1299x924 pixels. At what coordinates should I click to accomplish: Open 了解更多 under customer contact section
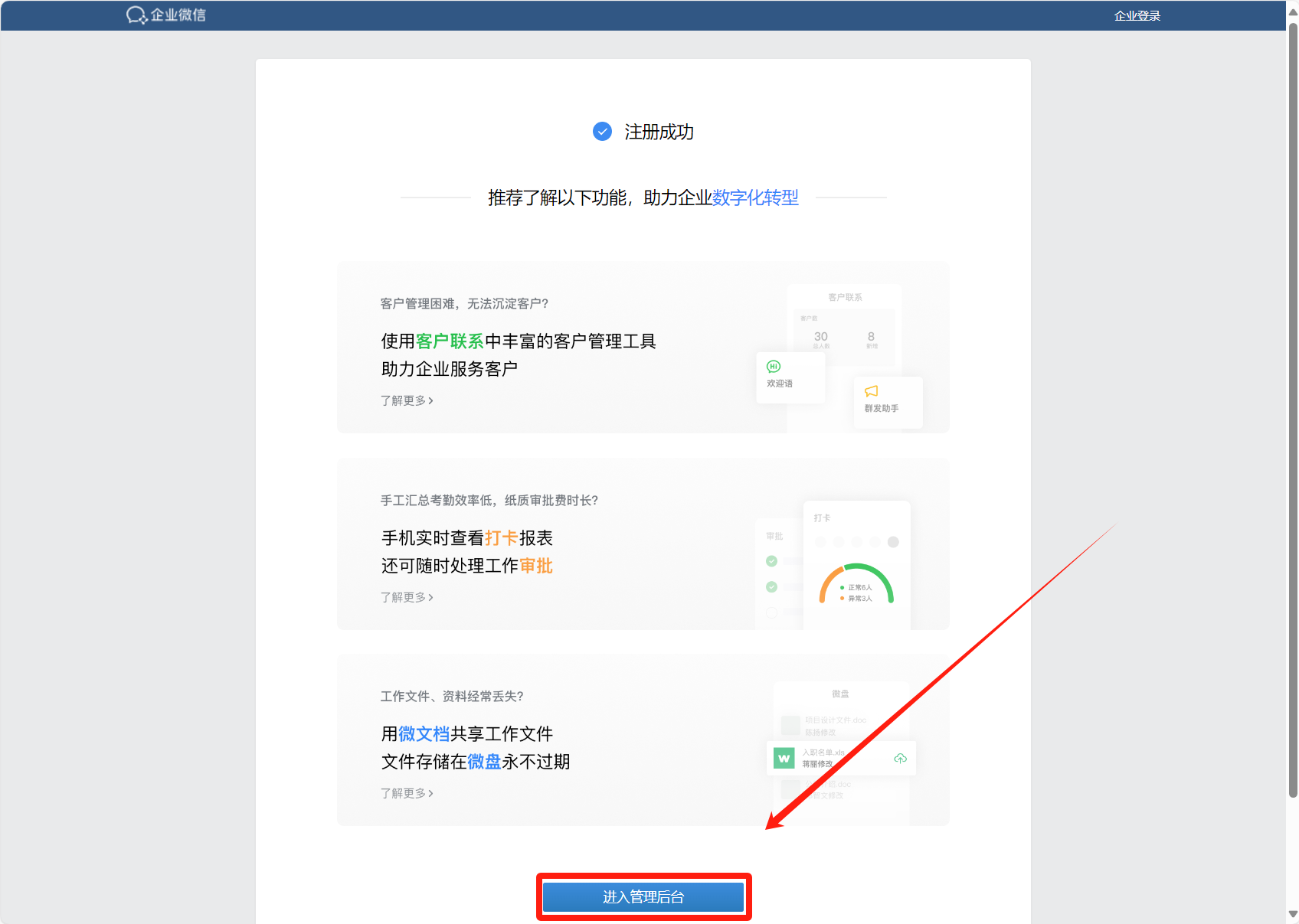coord(407,400)
